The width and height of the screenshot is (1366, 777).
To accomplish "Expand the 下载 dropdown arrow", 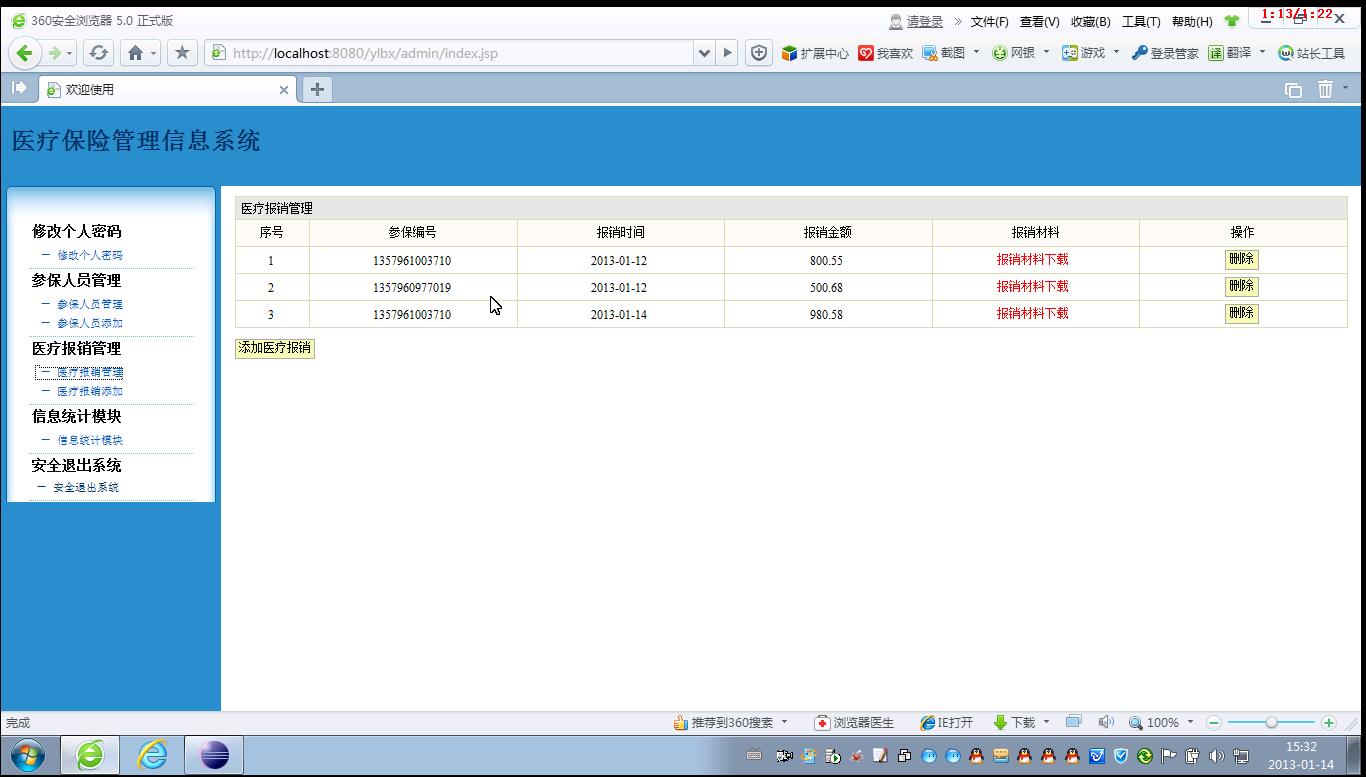I will [x=1047, y=721].
